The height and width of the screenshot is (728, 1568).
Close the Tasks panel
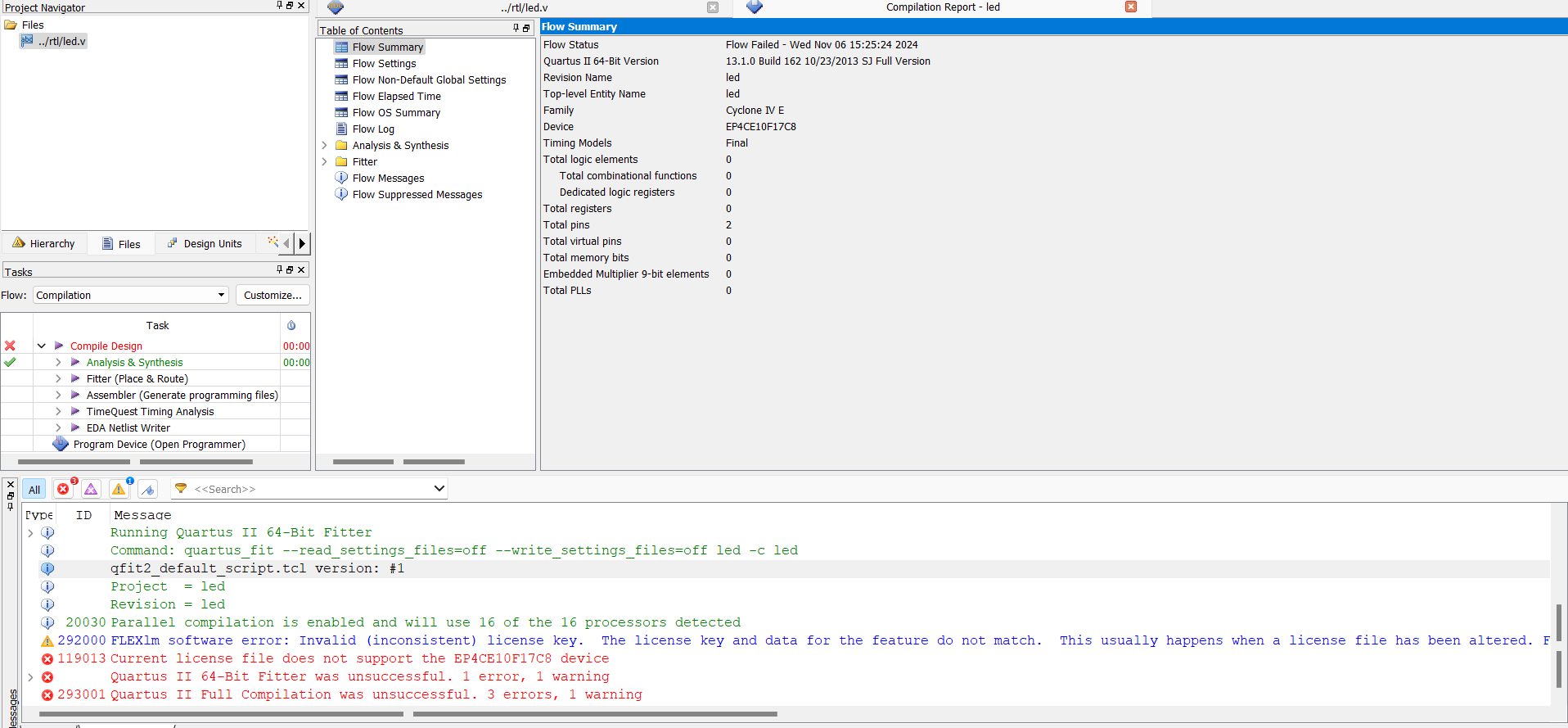tap(301, 269)
